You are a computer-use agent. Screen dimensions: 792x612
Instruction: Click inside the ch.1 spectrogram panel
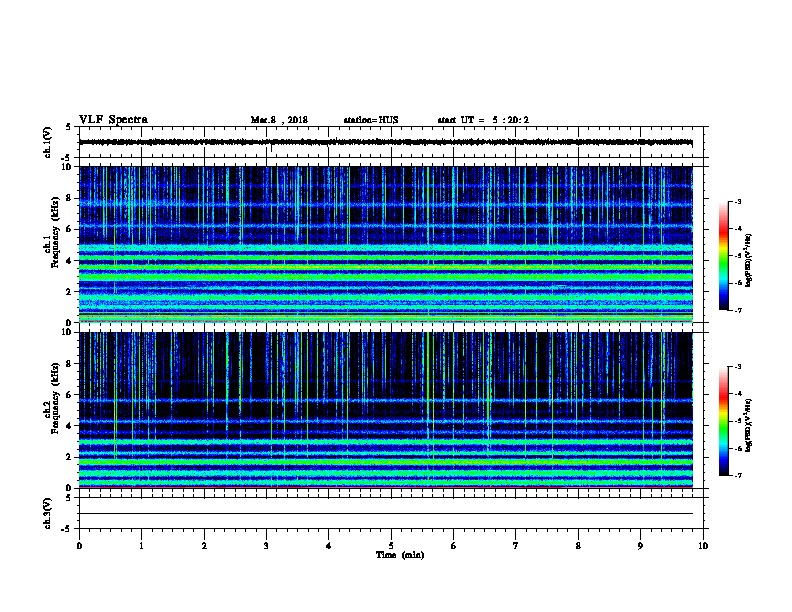click(x=386, y=244)
